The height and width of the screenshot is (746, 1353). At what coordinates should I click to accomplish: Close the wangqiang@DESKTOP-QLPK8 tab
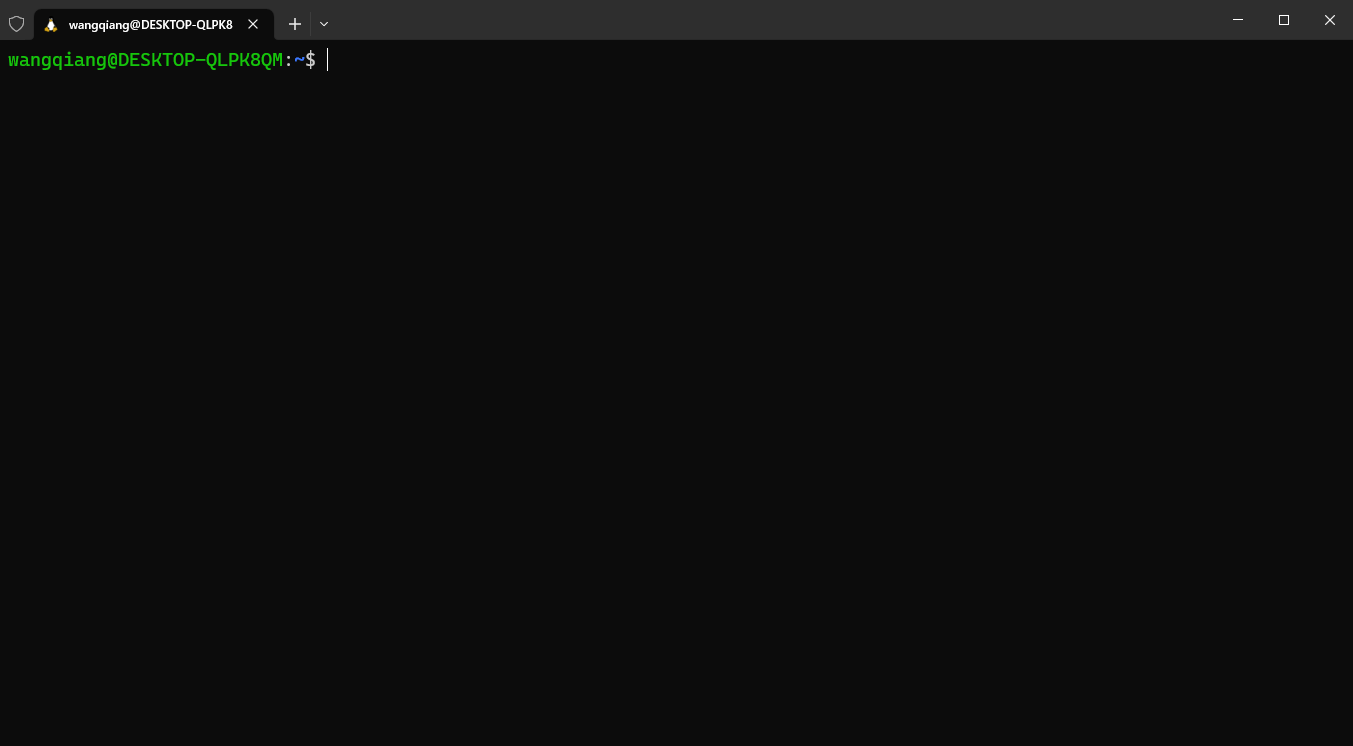[x=253, y=24]
